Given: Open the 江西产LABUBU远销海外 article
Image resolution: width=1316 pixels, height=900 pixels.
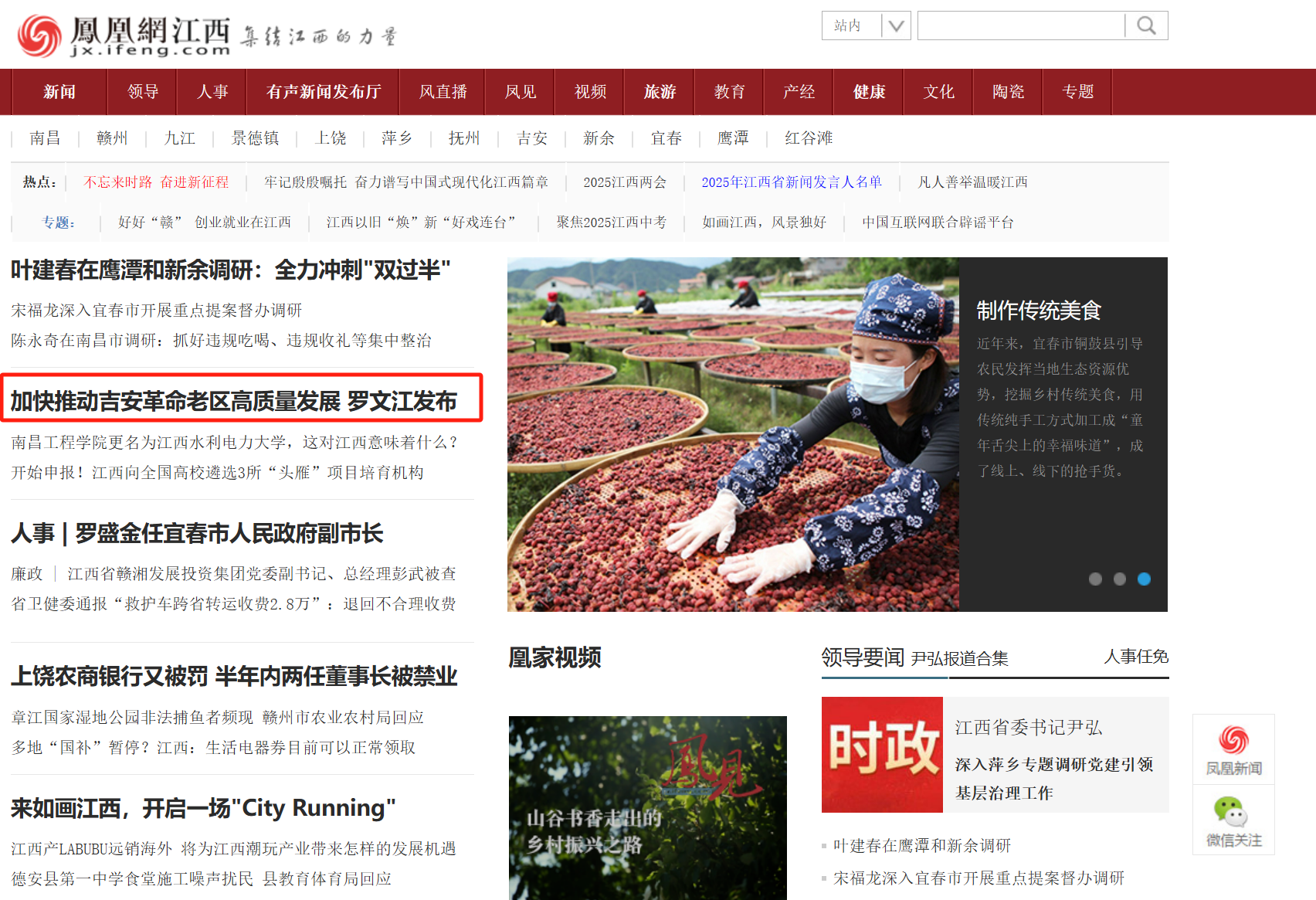Looking at the screenshot, I should 233,849.
